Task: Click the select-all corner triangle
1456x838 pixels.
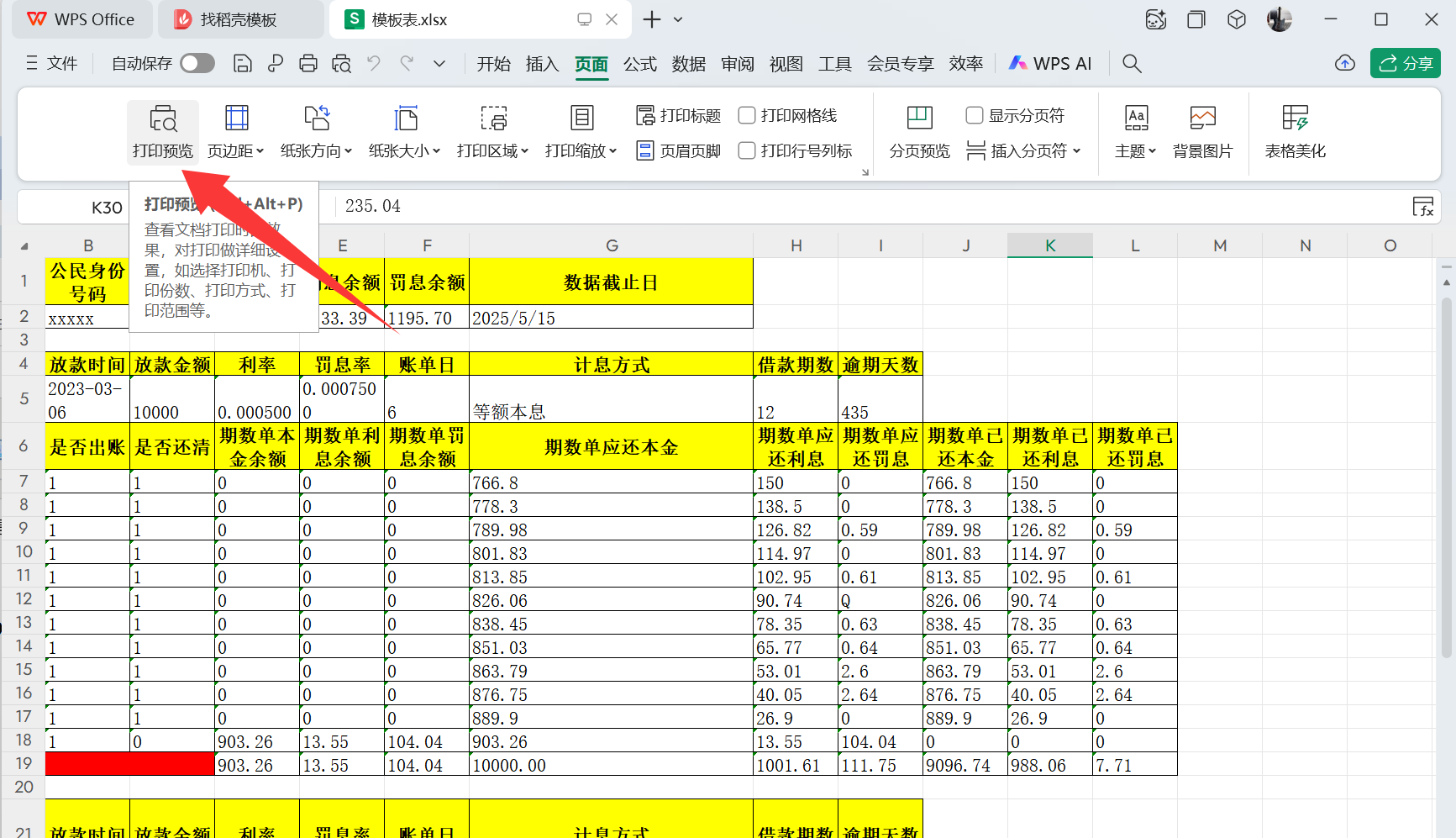Action: point(24,245)
